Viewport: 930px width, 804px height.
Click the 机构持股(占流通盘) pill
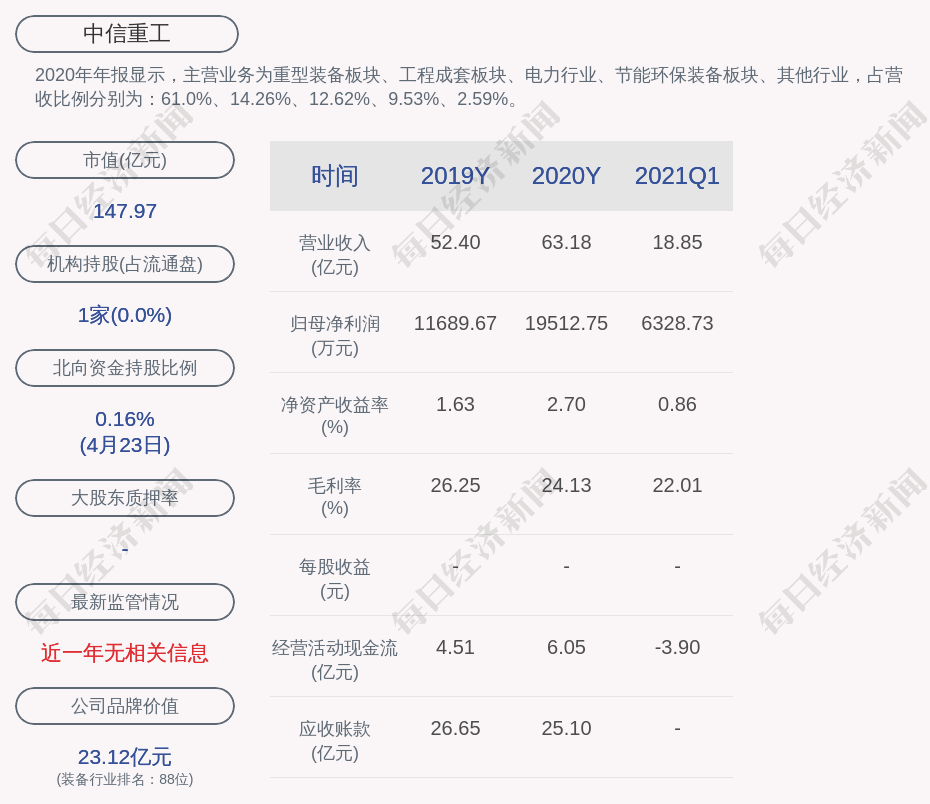pyautogui.click(x=125, y=264)
